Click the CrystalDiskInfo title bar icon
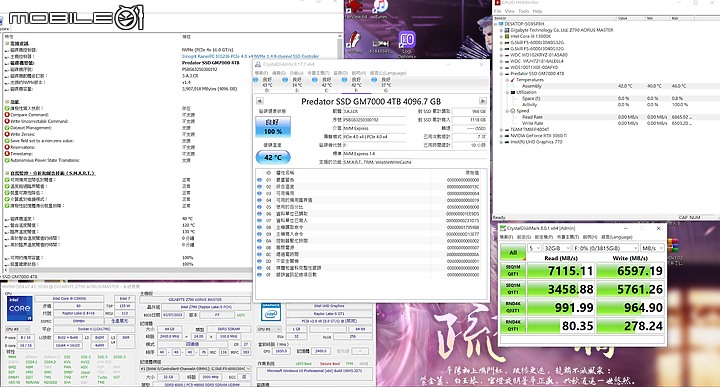The width and height of the screenshot is (720, 387). tap(259, 64)
